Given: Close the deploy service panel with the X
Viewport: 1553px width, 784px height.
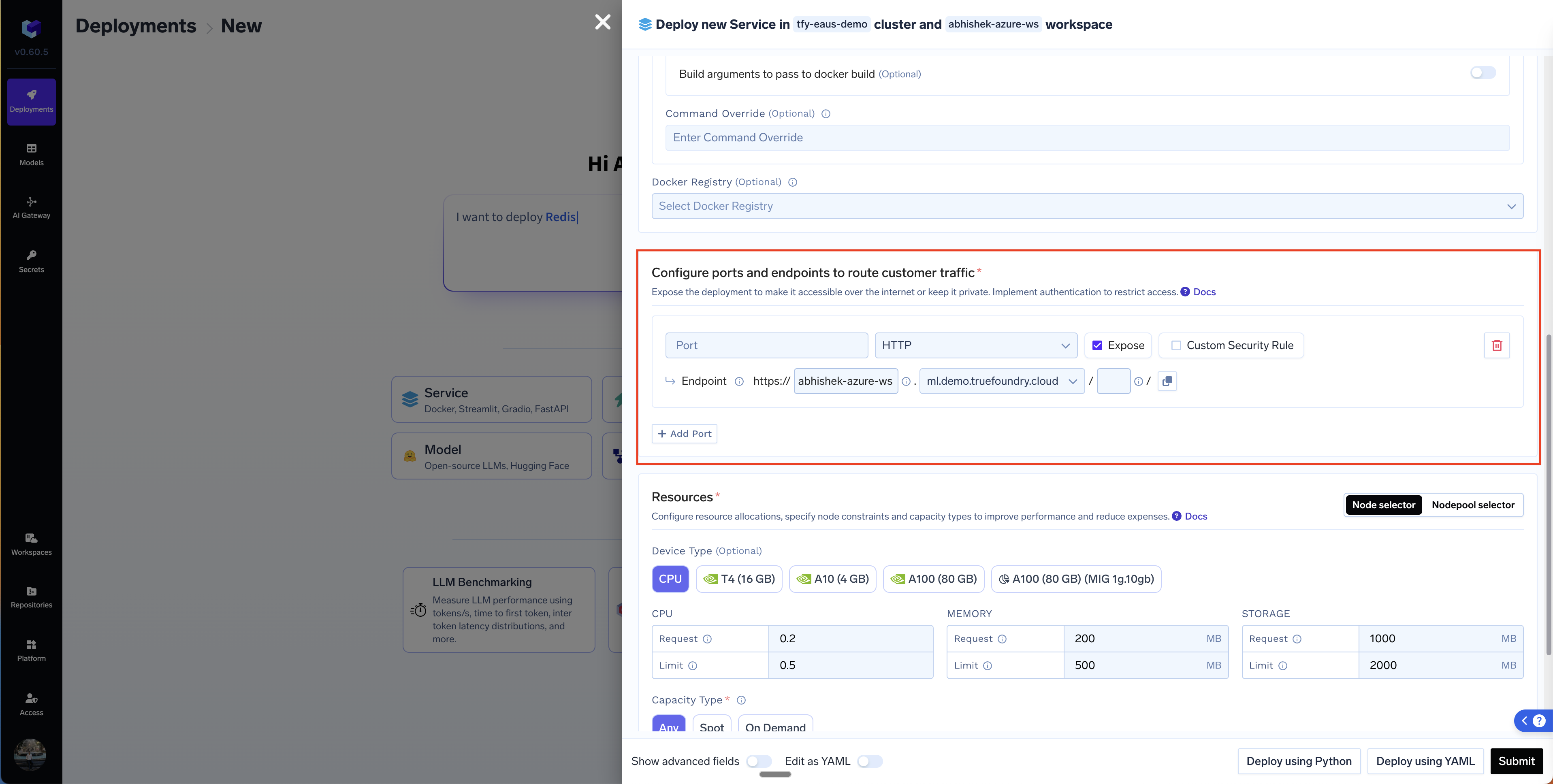Looking at the screenshot, I should tap(603, 22).
